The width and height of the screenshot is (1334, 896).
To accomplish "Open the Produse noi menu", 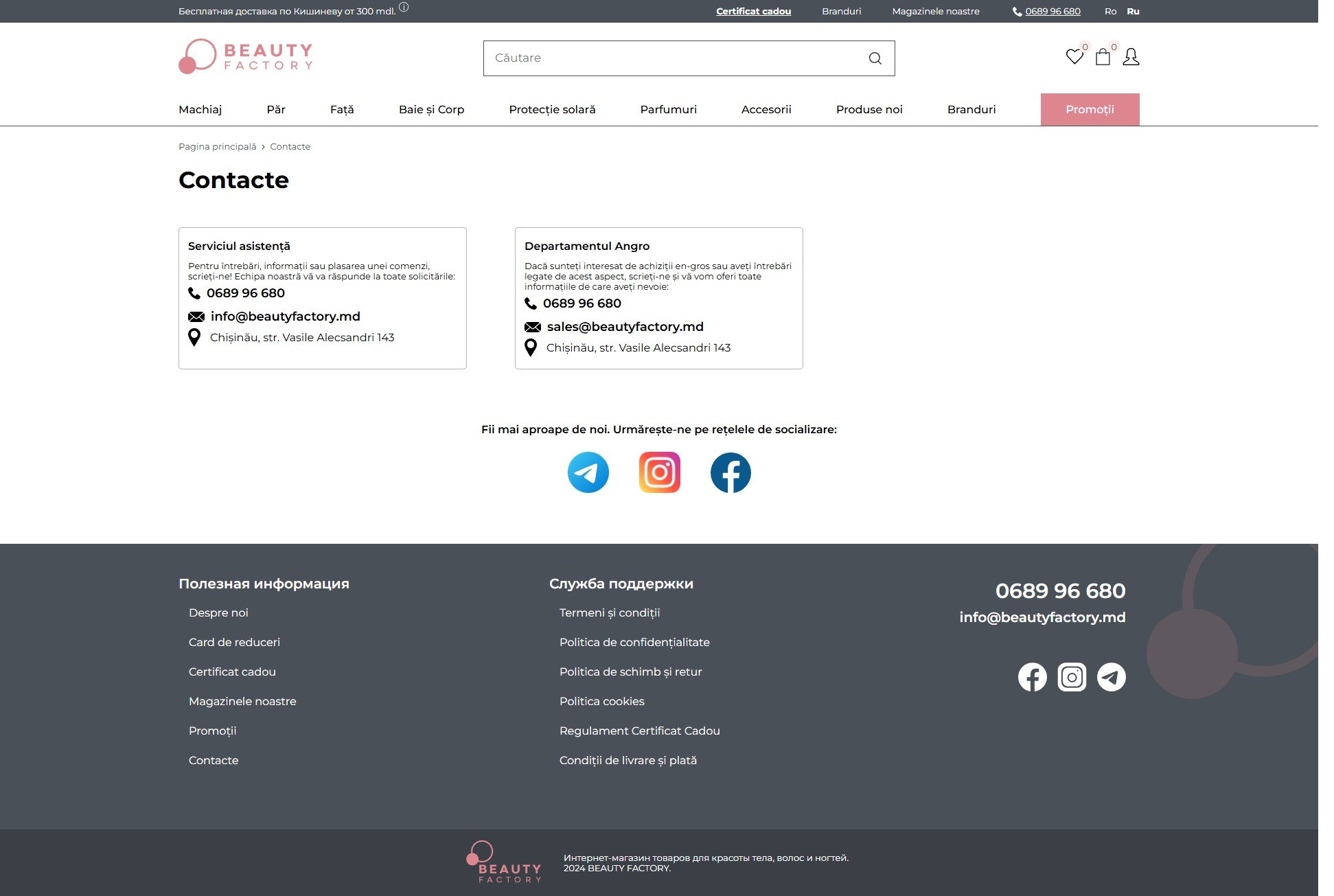I will pyautogui.click(x=869, y=109).
